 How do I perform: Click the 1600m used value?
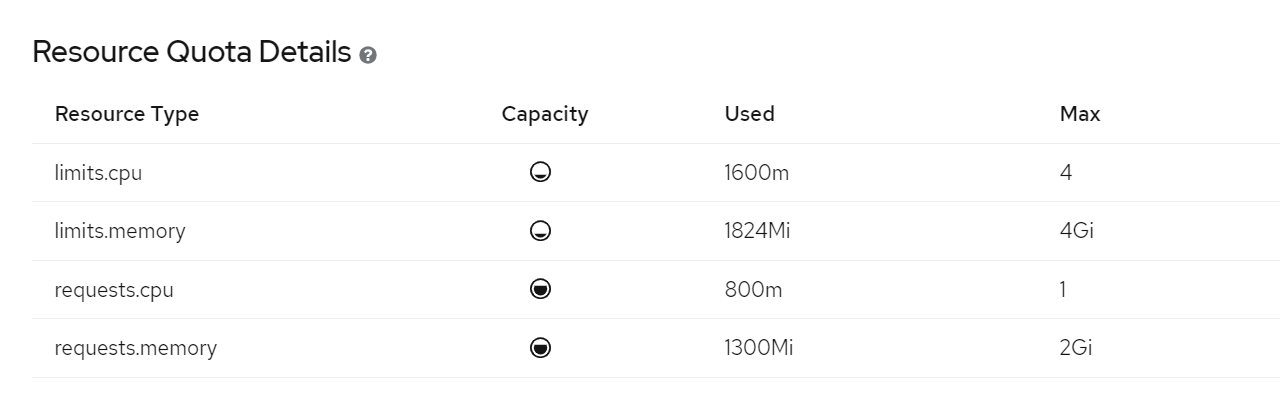757,173
